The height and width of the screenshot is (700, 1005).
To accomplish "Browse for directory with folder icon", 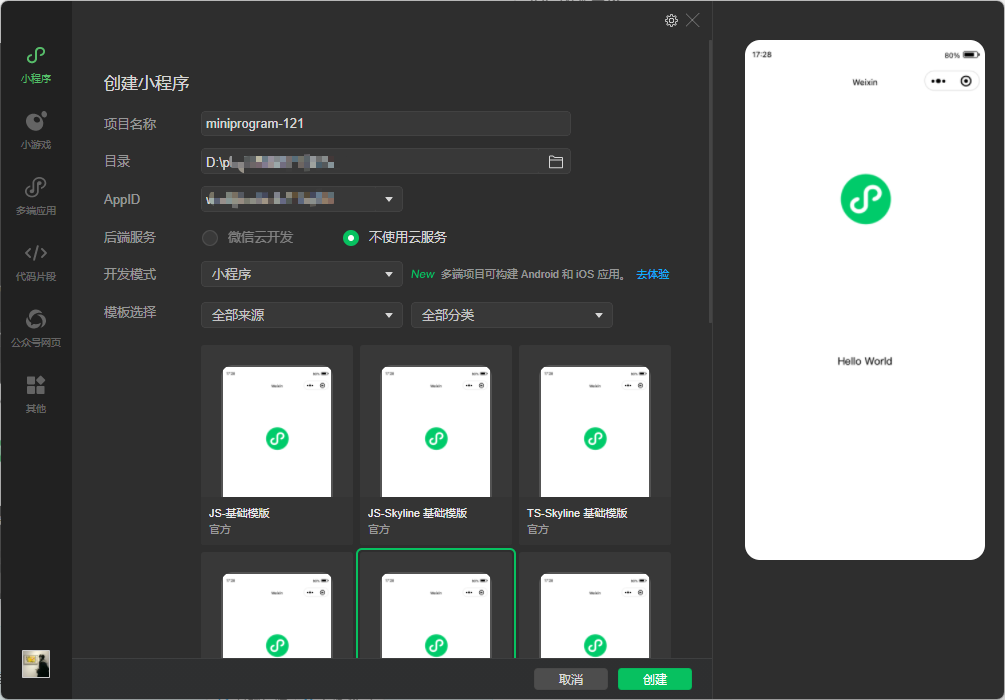I will pyautogui.click(x=556, y=162).
